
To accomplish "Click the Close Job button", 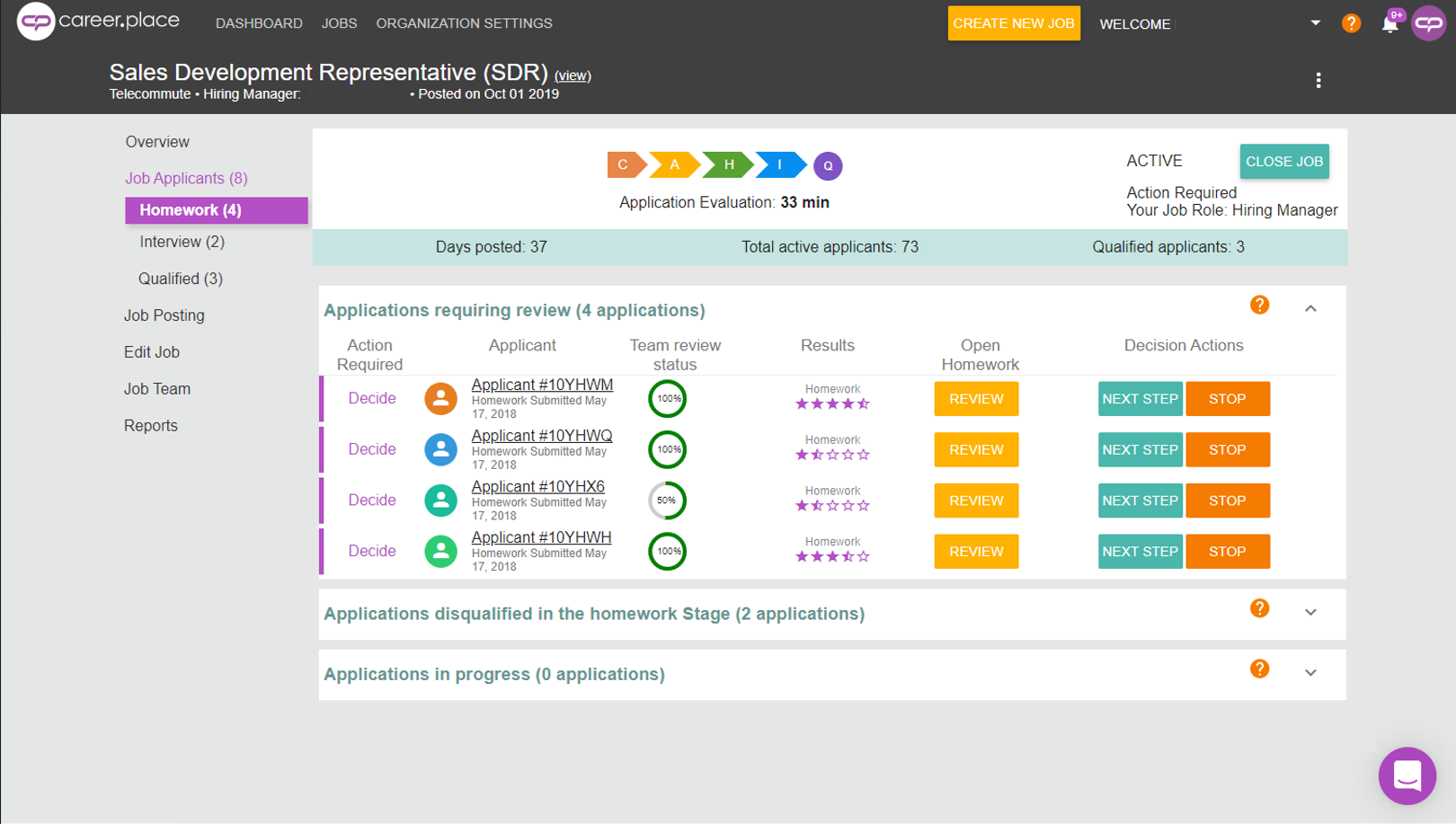I will pyautogui.click(x=1284, y=162).
